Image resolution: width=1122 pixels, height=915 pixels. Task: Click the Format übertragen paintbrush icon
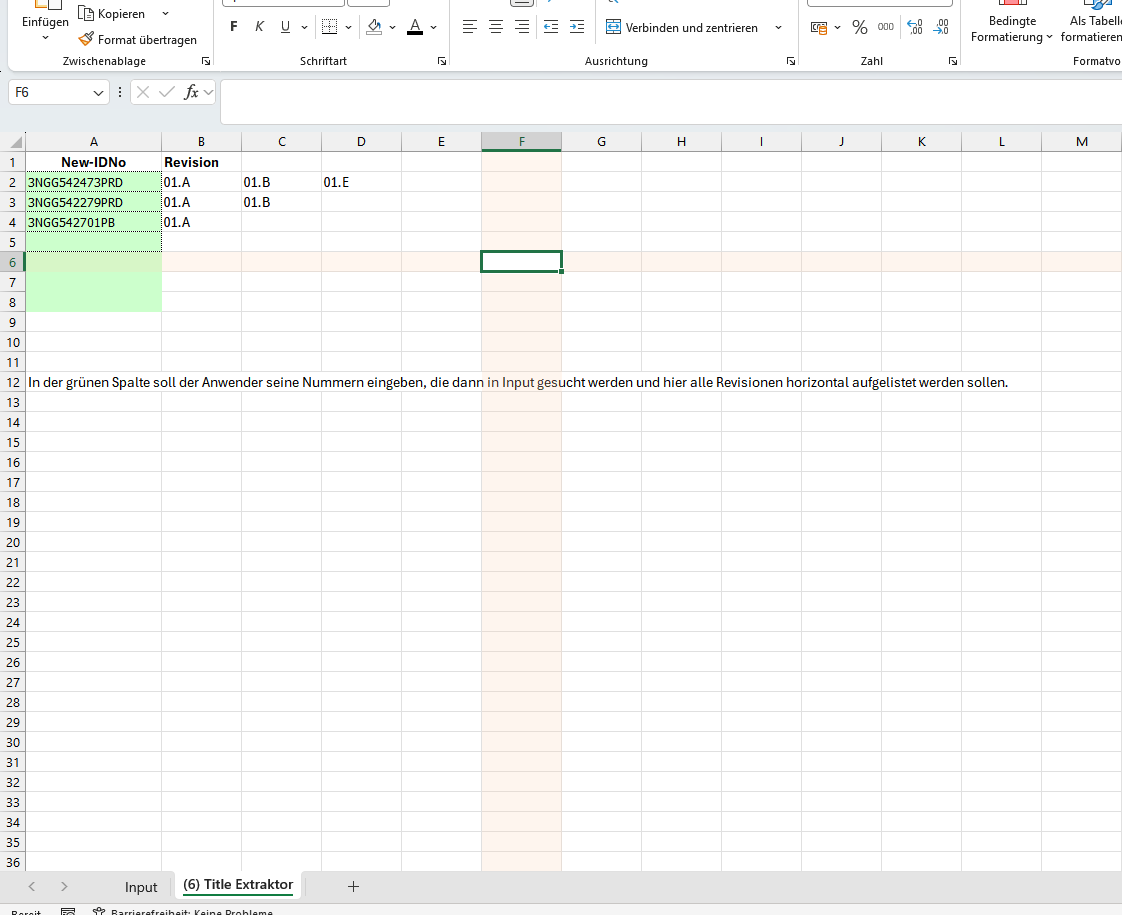(86, 39)
